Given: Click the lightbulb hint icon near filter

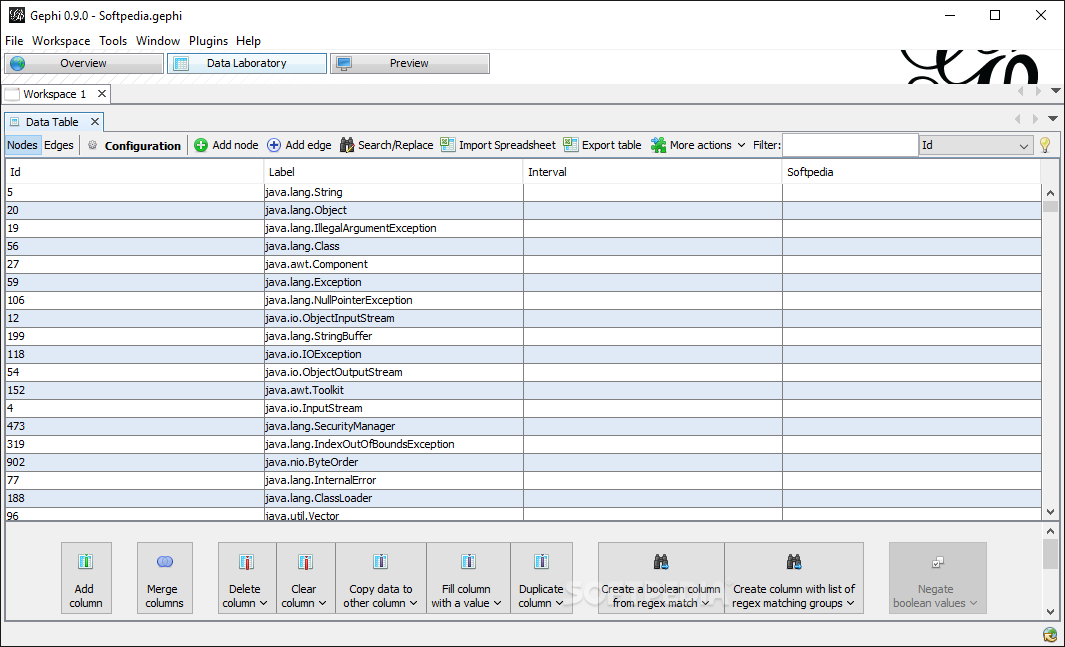Looking at the screenshot, I should (1045, 145).
